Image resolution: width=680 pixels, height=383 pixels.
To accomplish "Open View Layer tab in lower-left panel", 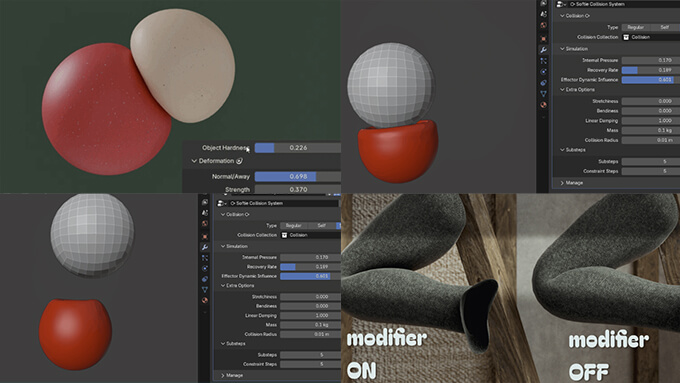I will (x=205, y=202).
